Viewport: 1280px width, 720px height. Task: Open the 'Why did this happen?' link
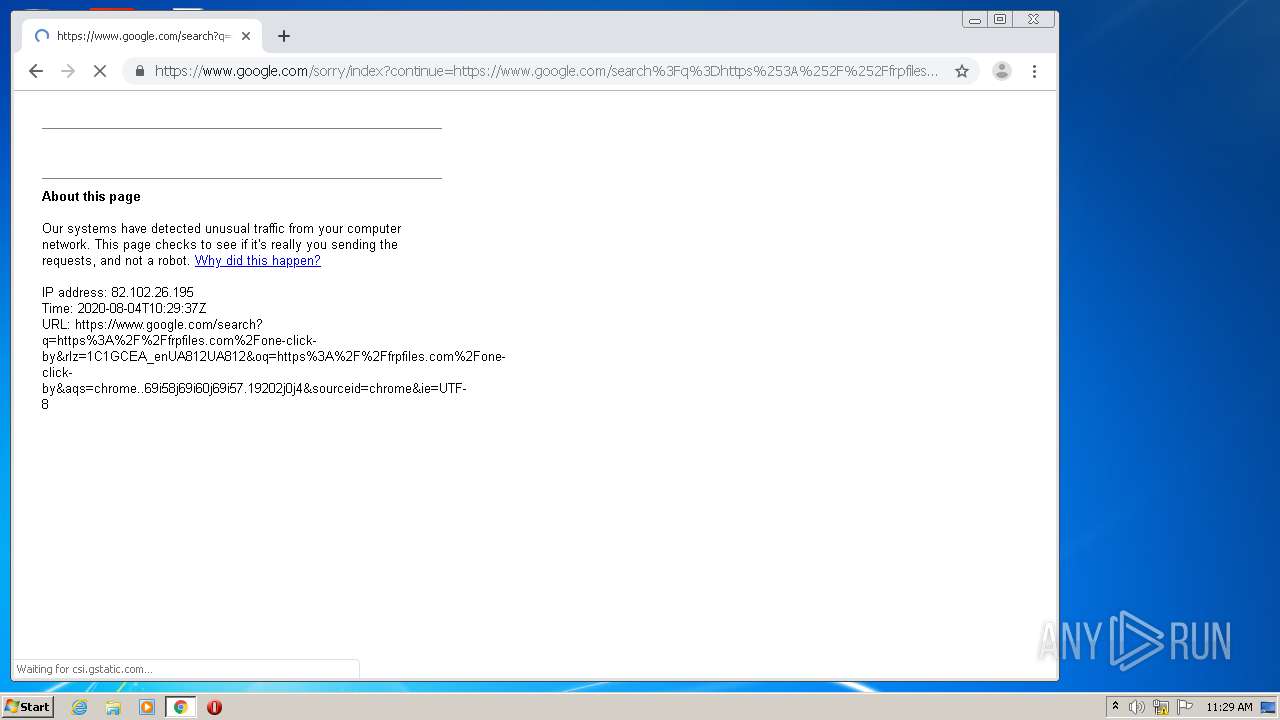(257, 261)
